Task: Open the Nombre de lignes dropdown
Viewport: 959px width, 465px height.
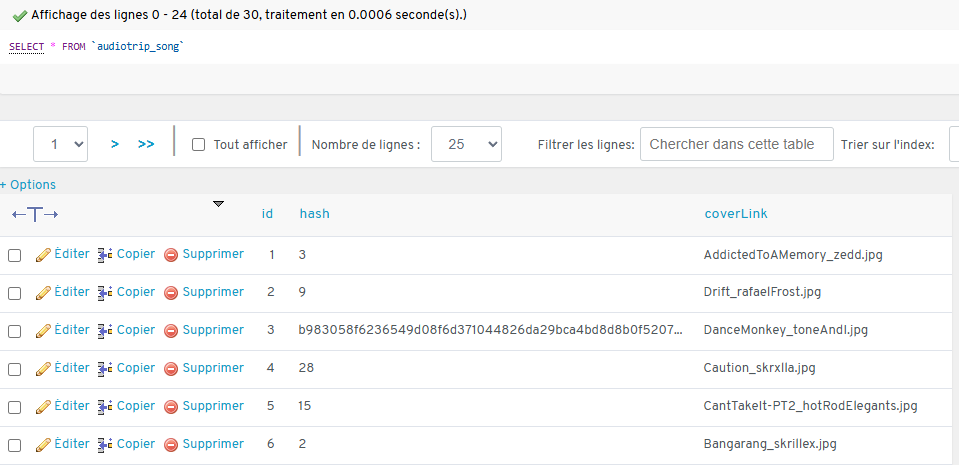Action: pos(465,144)
